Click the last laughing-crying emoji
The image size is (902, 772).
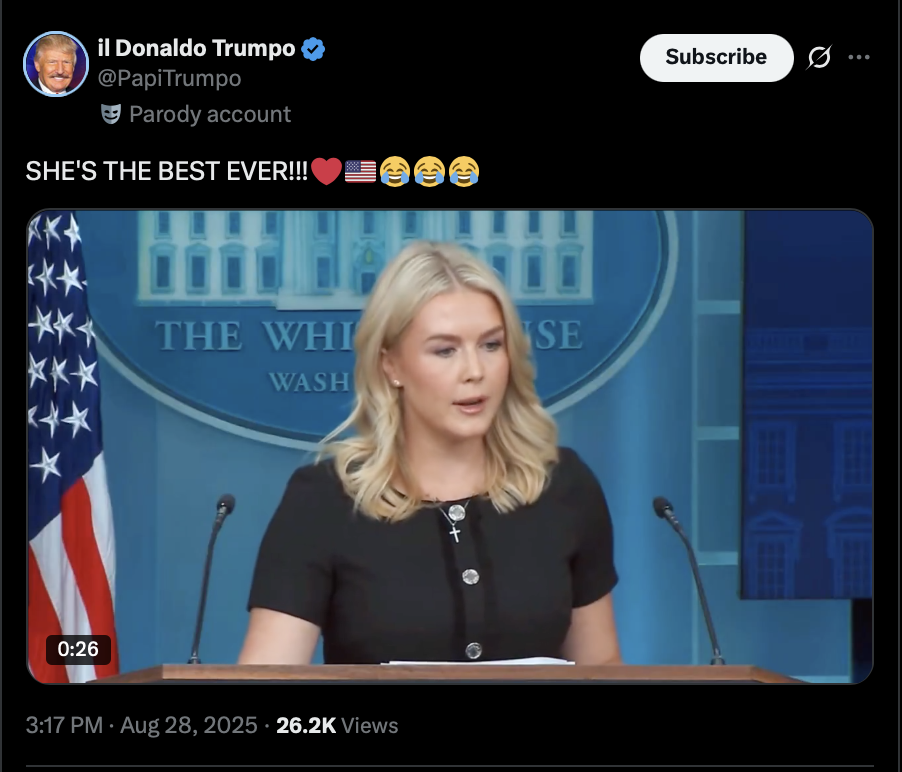[464, 171]
